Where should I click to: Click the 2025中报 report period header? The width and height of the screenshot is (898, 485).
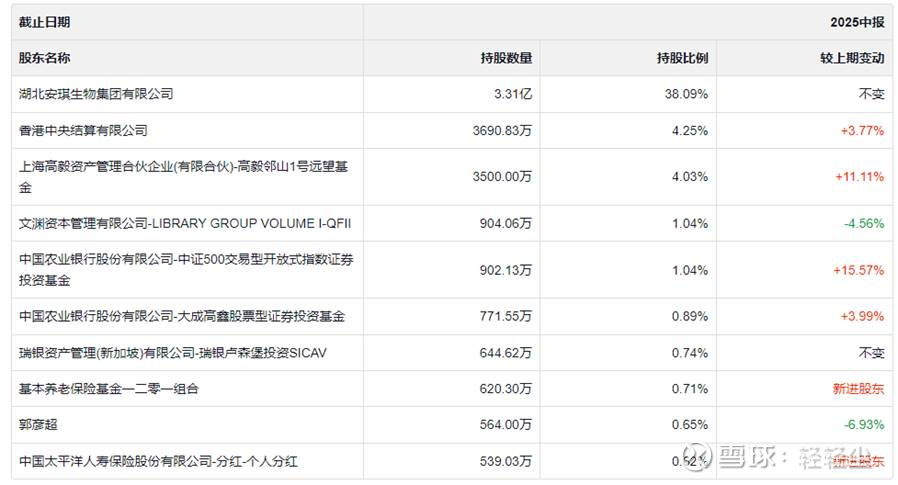(x=857, y=22)
